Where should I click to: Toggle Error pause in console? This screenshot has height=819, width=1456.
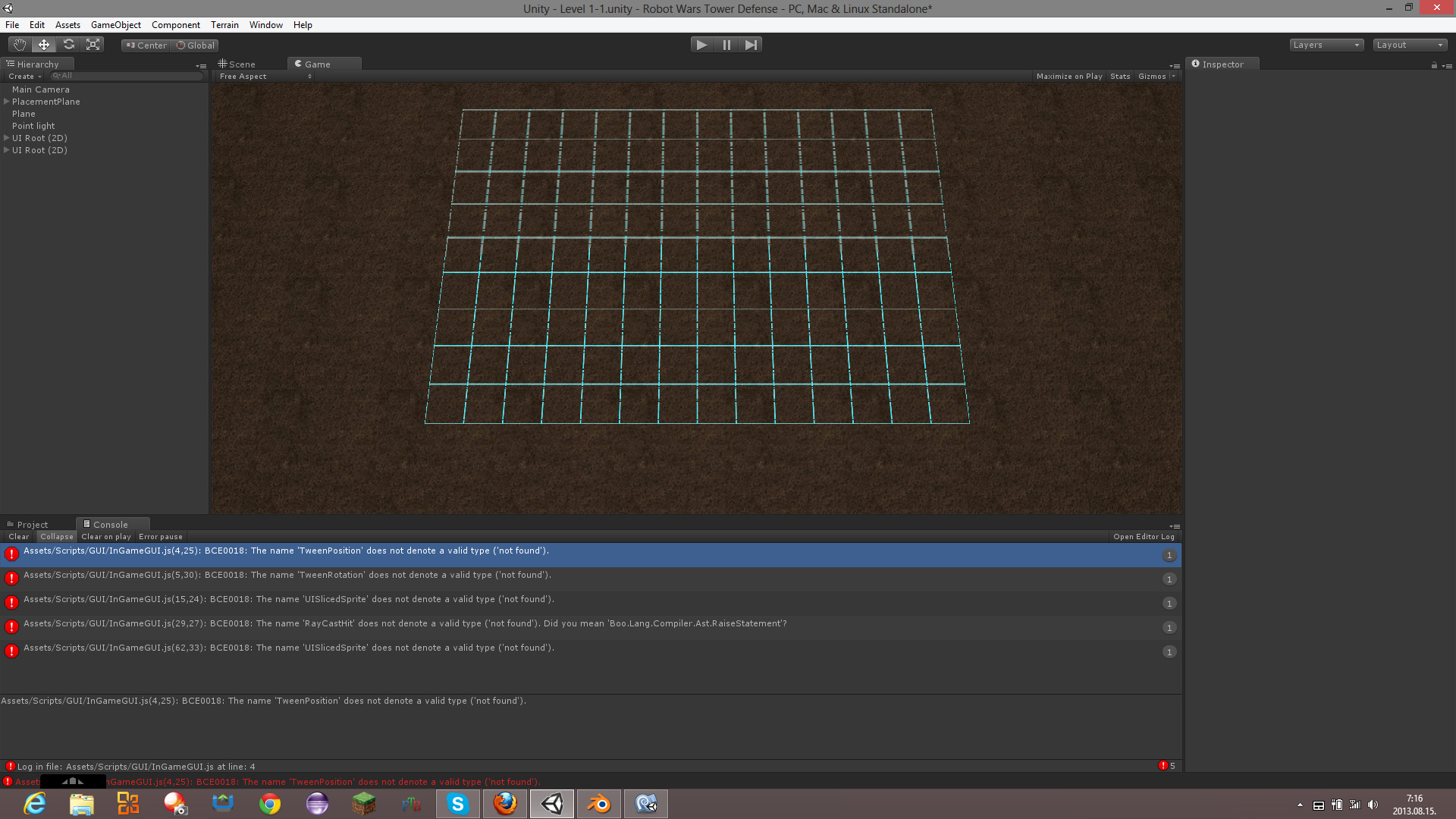161,537
